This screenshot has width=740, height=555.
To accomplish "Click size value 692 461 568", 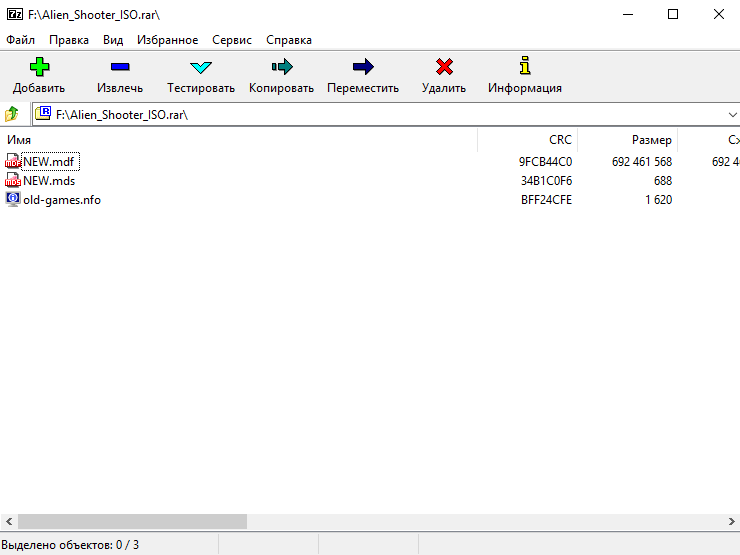I will 642,162.
